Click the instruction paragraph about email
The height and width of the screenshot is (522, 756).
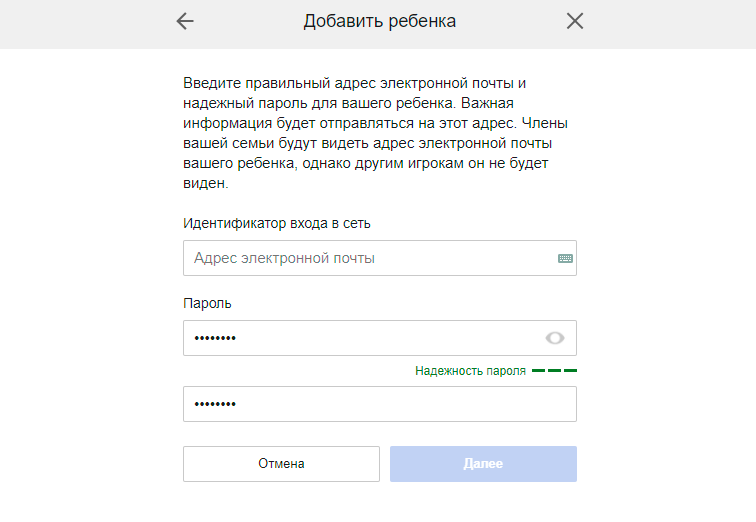pyautogui.click(x=376, y=133)
